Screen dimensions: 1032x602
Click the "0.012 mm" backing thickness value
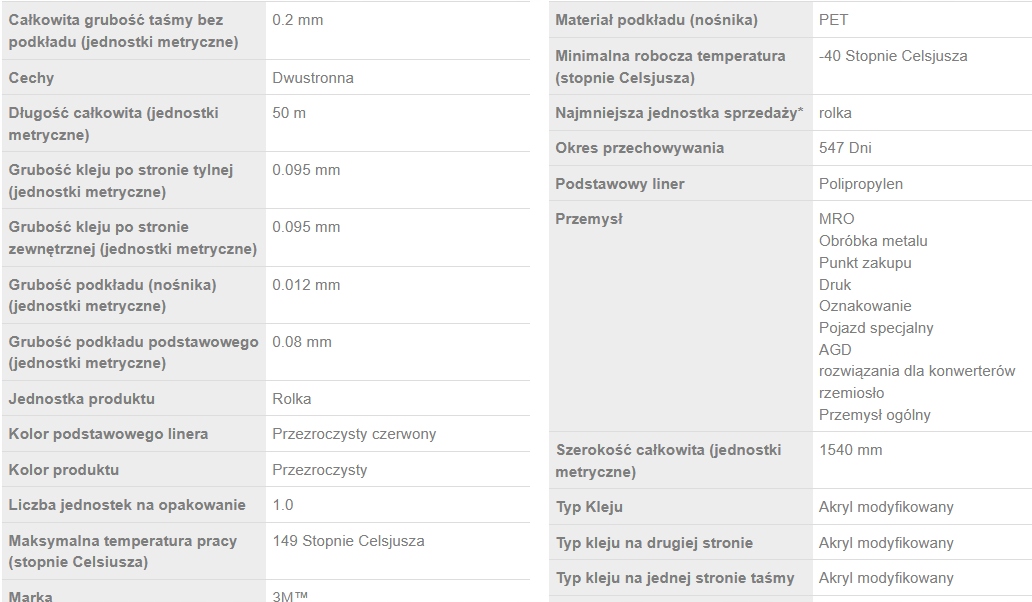point(306,285)
